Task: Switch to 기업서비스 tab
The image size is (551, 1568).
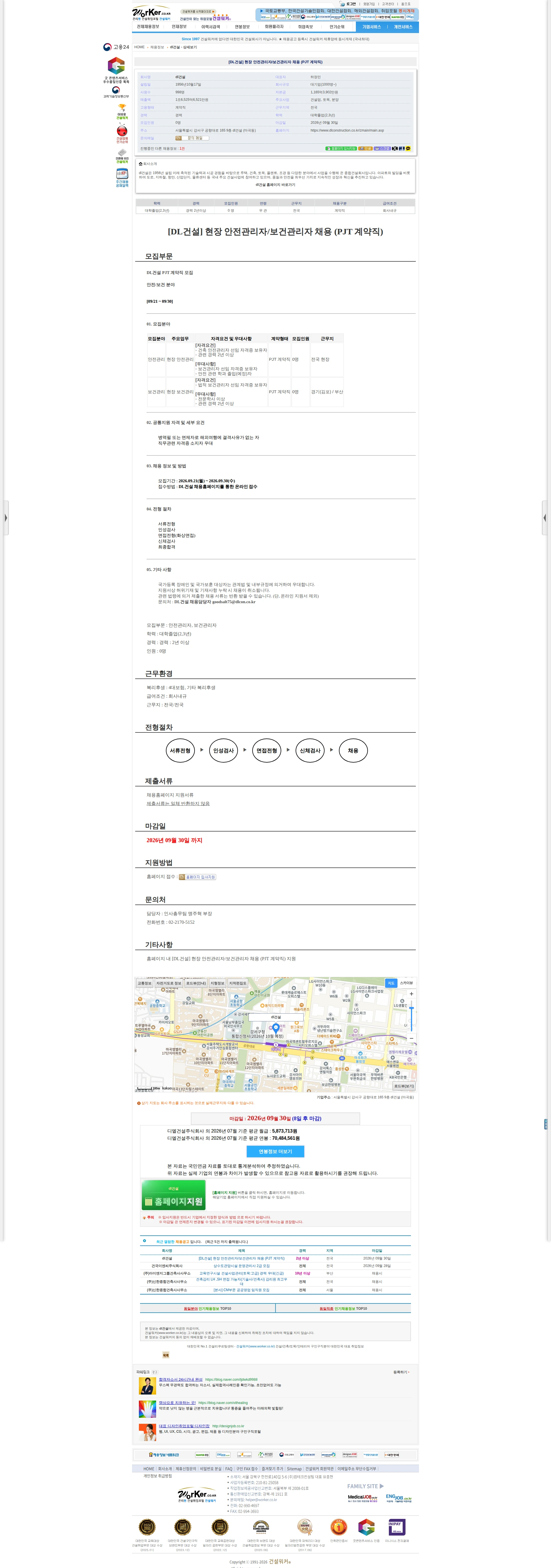Action: coord(372,27)
